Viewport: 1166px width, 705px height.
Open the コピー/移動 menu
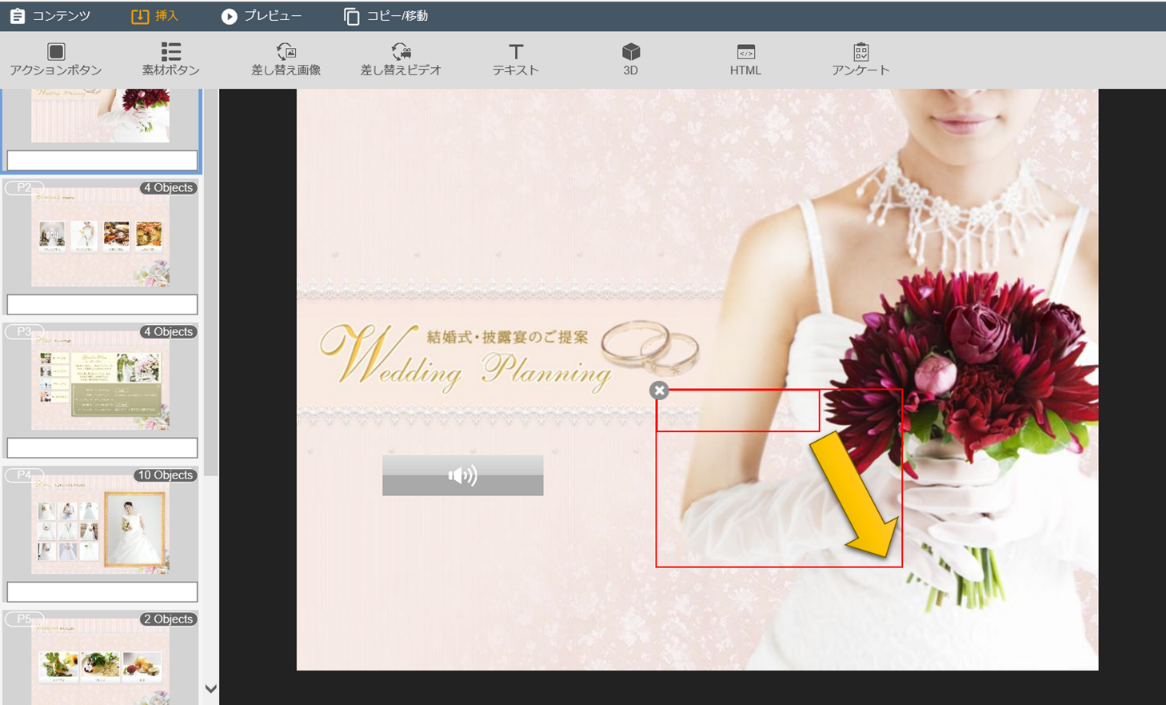click(386, 16)
